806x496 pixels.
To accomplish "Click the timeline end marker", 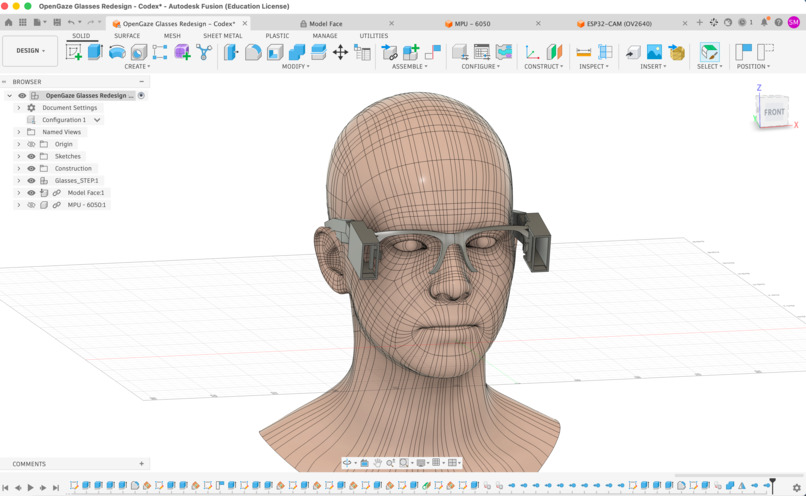I will 772,485.
